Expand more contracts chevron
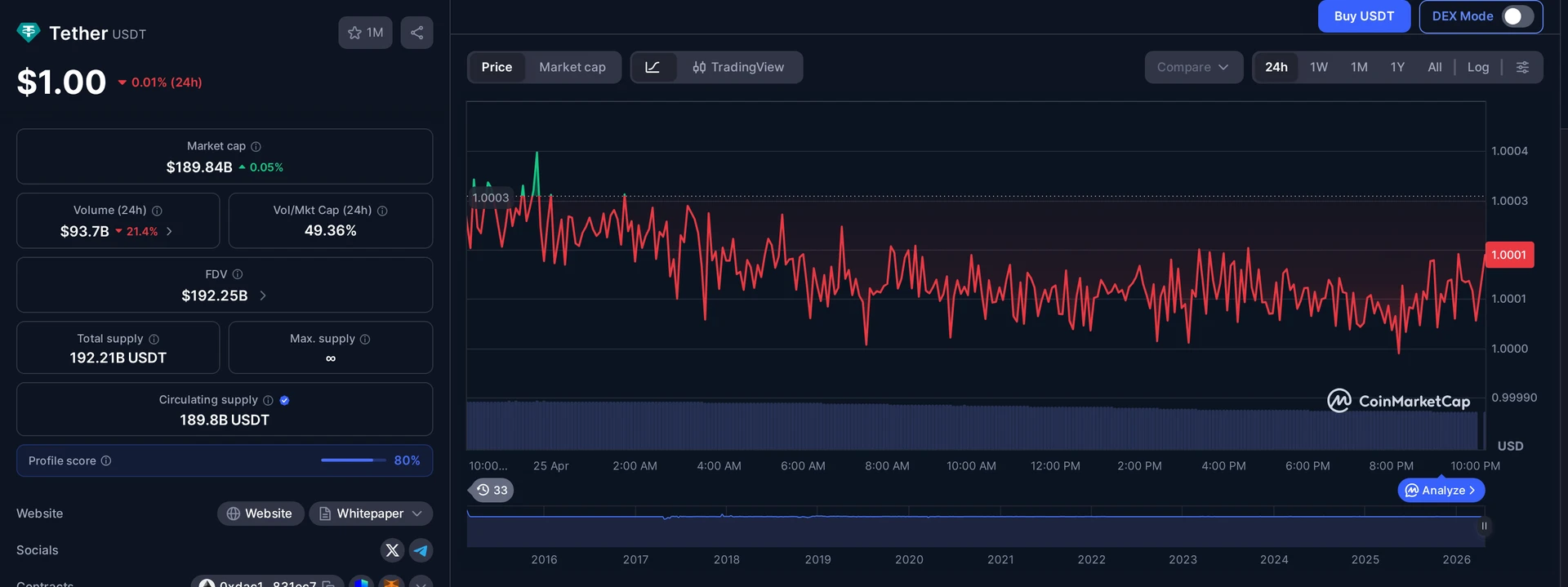 pos(421,585)
